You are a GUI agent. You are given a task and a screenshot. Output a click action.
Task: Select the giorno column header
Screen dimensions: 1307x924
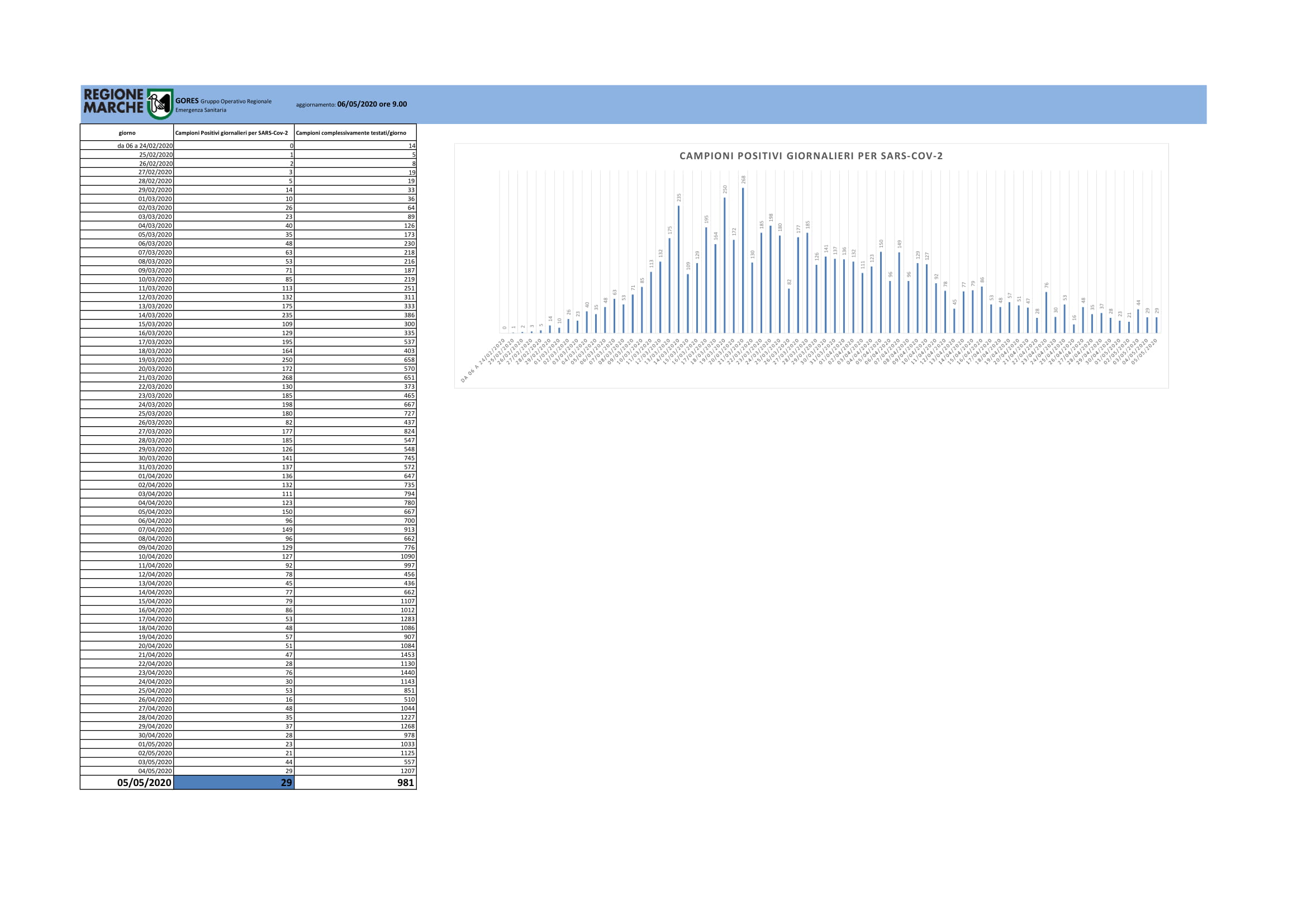[127, 132]
